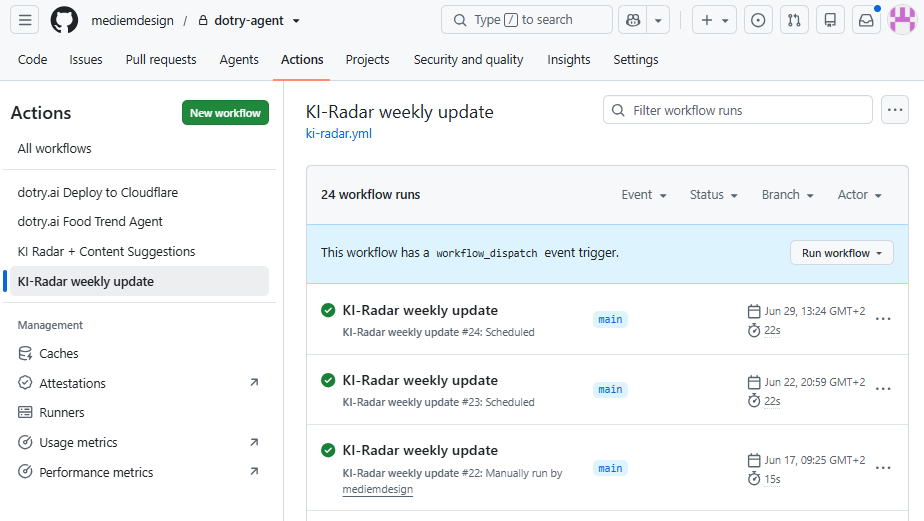Click the ki-radar.yml file link
The height and width of the screenshot is (521, 924).
(x=339, y=134)
